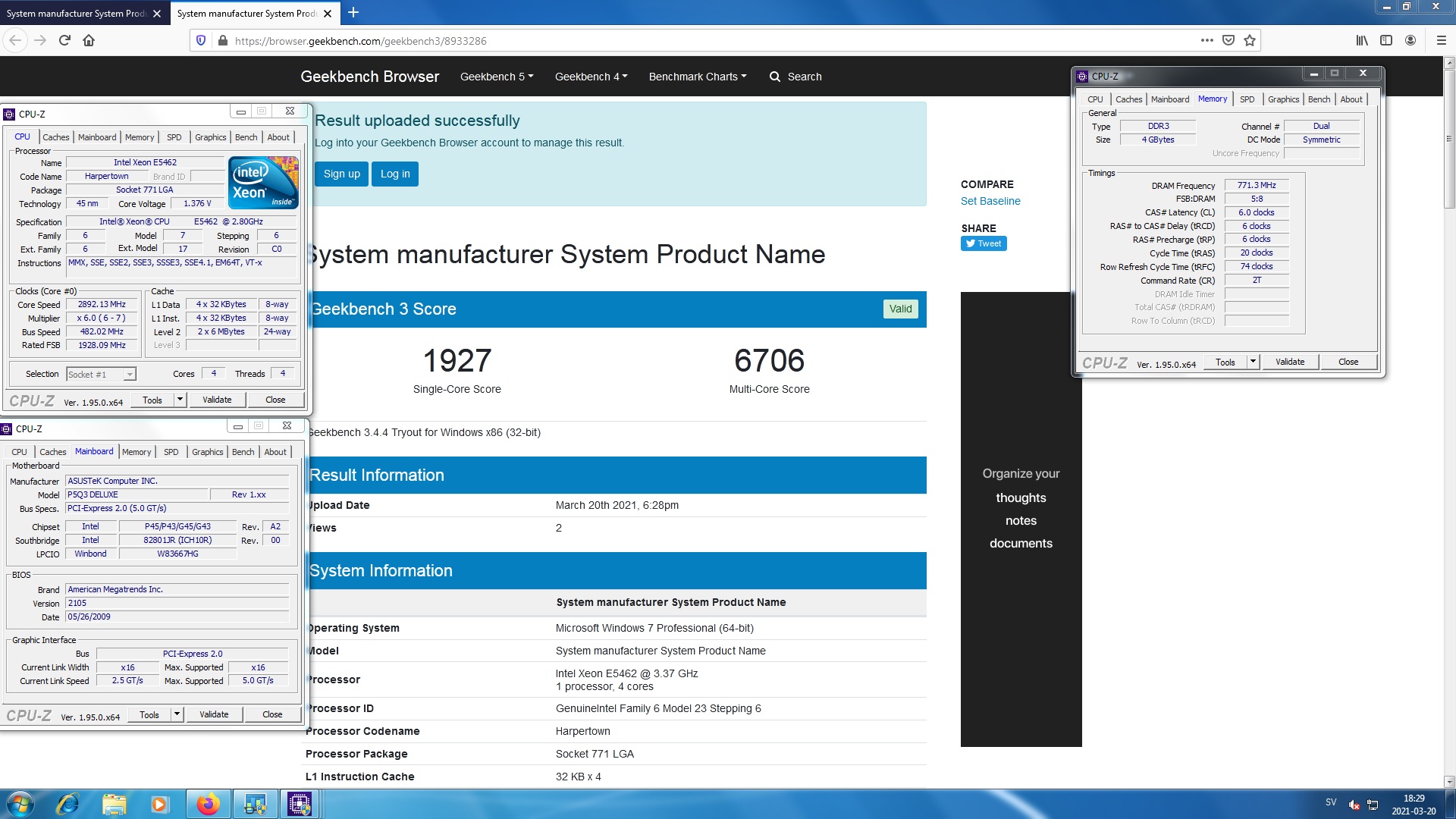
Task: Click the SV language indicator
Action: (x=1331, y=802)
